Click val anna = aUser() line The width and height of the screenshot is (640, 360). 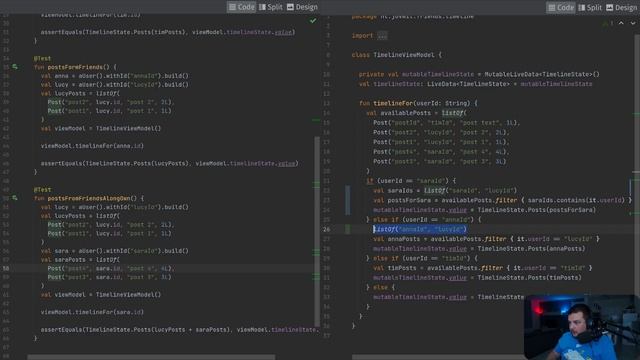[x=115, y=76]
